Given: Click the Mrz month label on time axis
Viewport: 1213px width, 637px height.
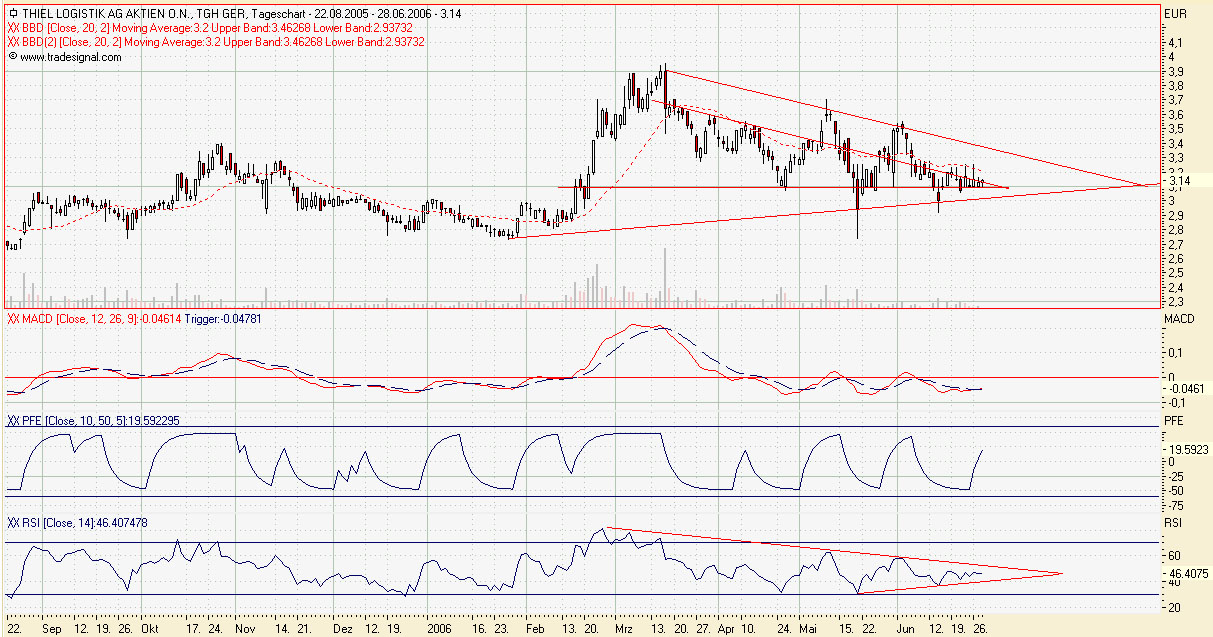Looking at the screenshot, I should (625, 631).
